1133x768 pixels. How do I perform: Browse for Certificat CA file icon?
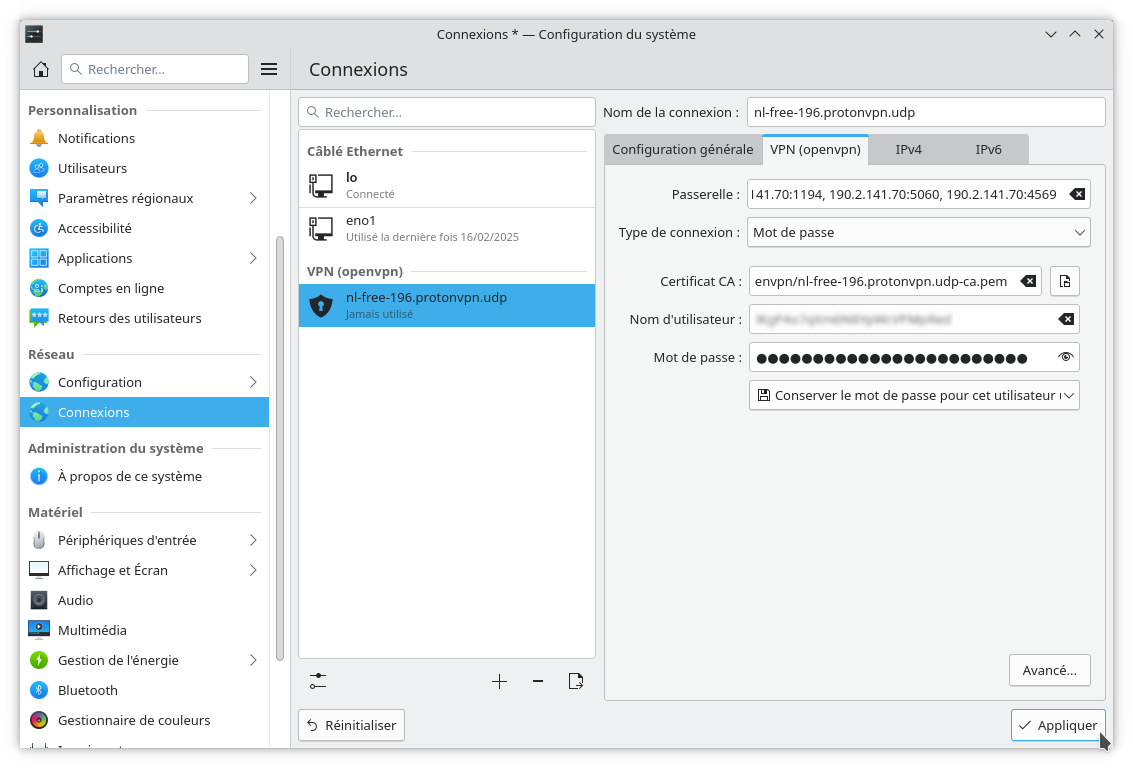1065,282
